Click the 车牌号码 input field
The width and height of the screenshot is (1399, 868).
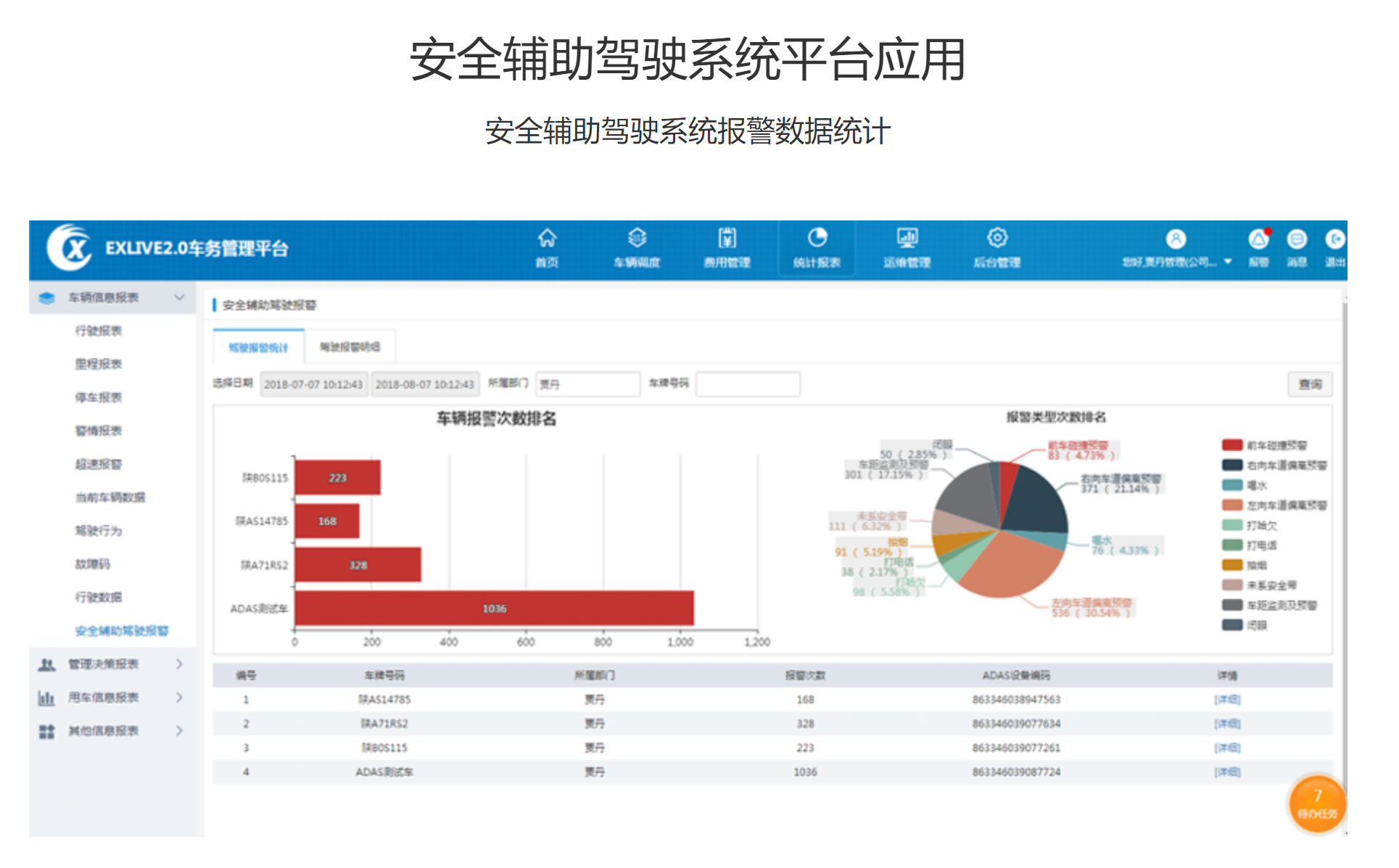point(748,384)
